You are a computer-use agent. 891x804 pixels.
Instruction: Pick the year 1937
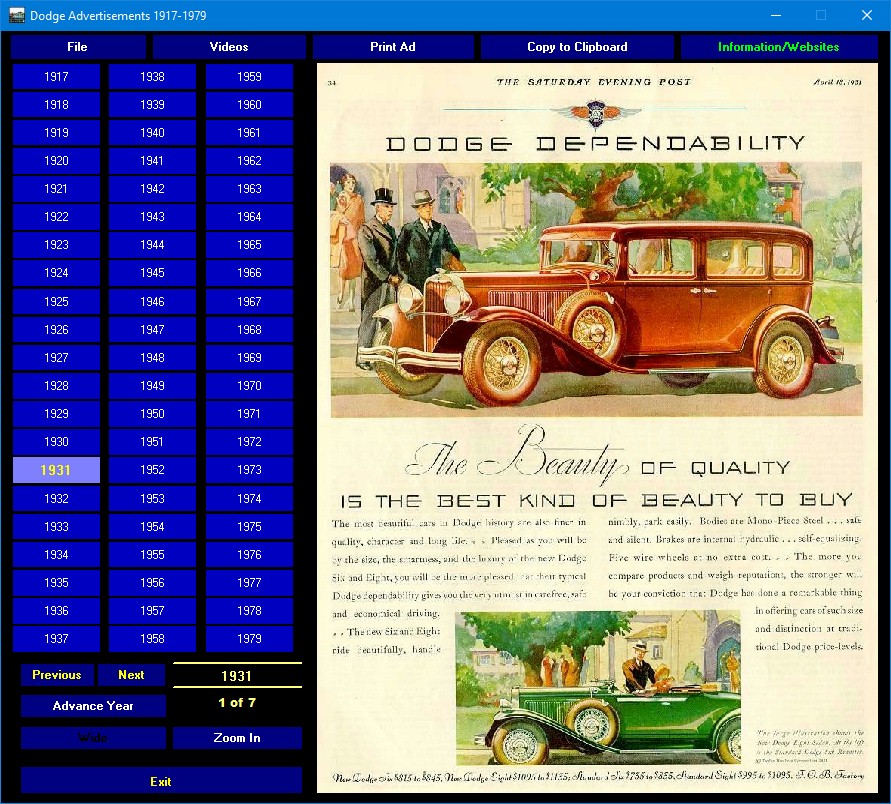[56, 639]
